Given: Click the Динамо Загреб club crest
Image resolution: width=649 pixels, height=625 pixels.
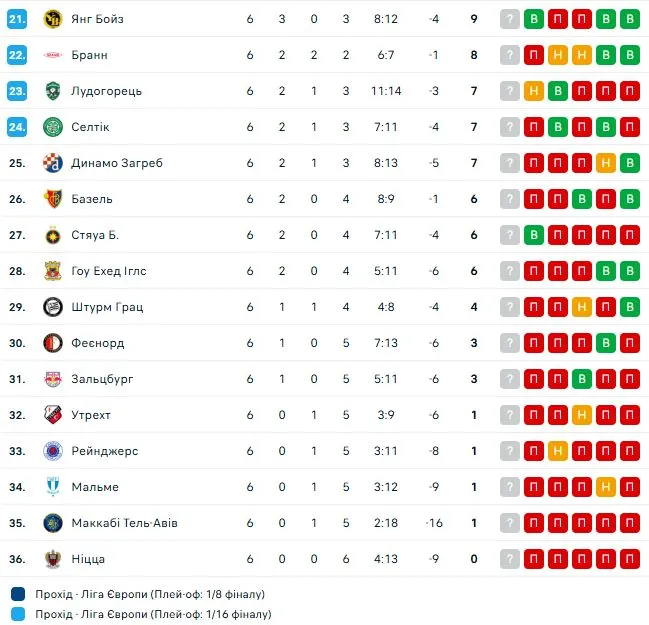Looking at the screenshot, I should (53, 163).
